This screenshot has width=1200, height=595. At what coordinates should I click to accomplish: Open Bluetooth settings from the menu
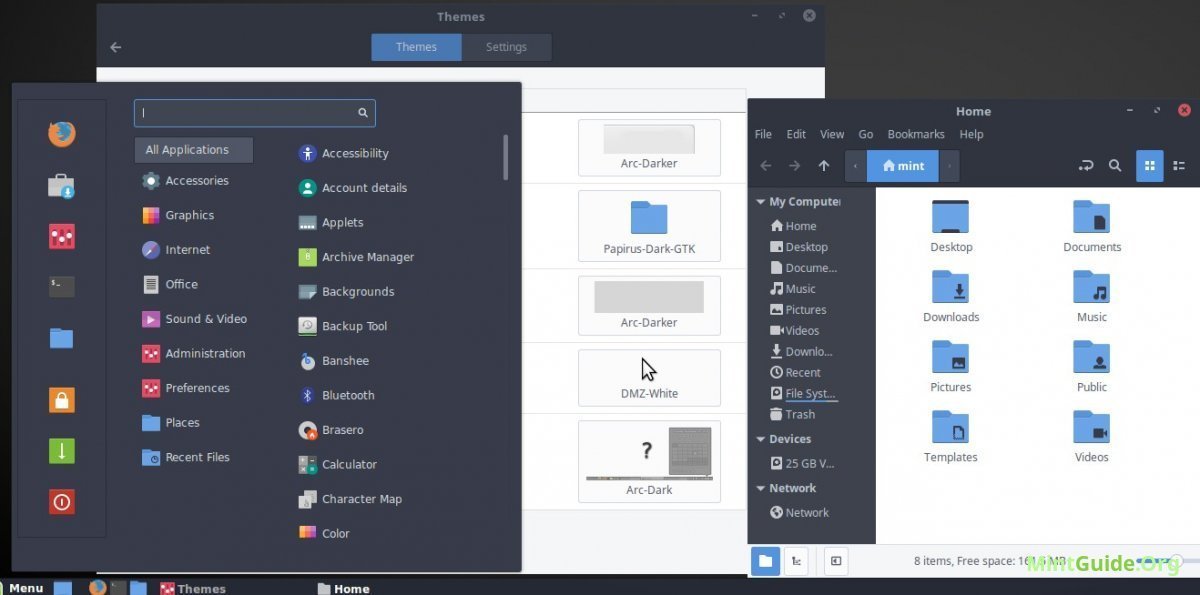pyautogui.click(x=337, y=395)
